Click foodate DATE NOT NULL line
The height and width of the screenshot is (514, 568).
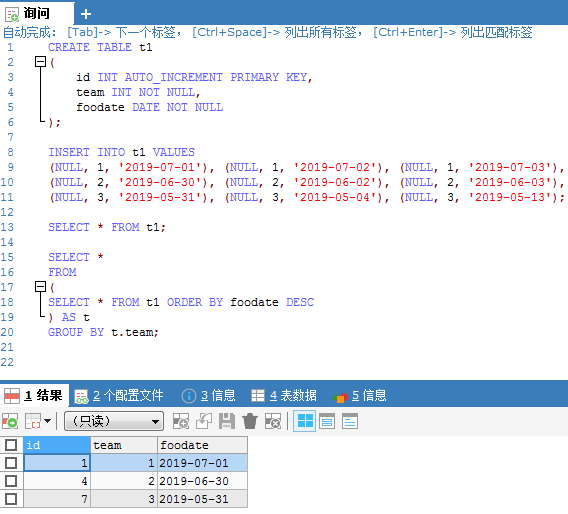tap(149, 107)
